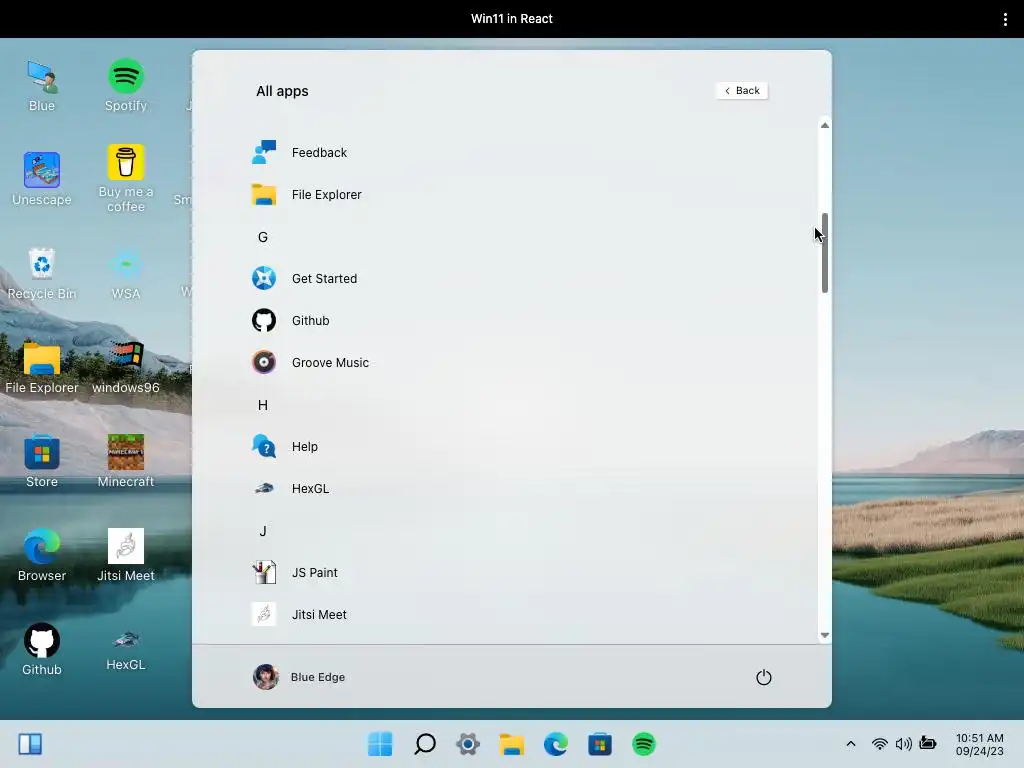Select the WSA desktop icon
1024x768 pixels.
(x=126, y=274)
